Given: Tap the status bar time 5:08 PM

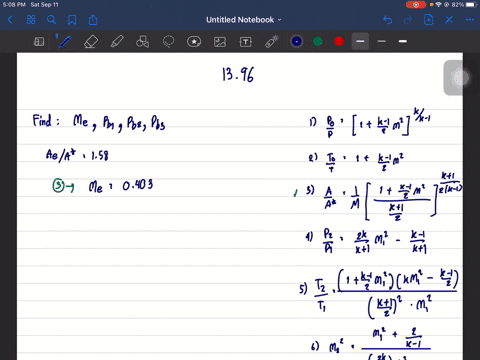Looking at the screenshot, I should tap(14, 5).
